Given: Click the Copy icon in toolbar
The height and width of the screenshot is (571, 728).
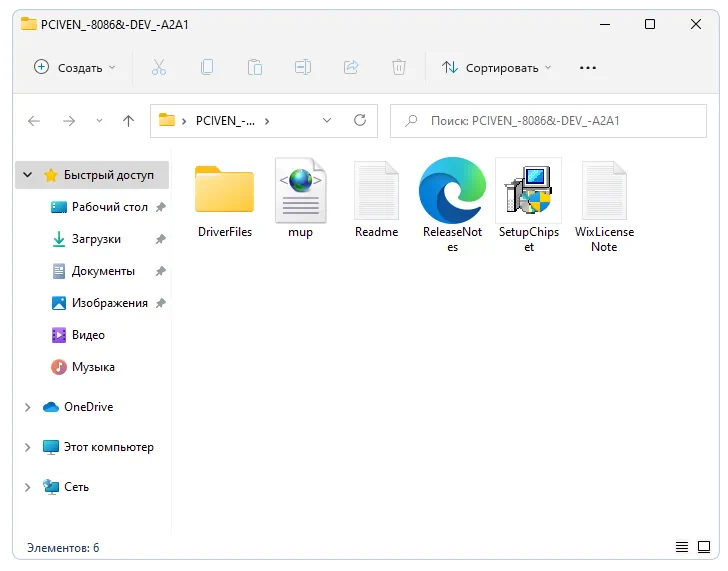Looking at the screenshot, I should [207, 68].
